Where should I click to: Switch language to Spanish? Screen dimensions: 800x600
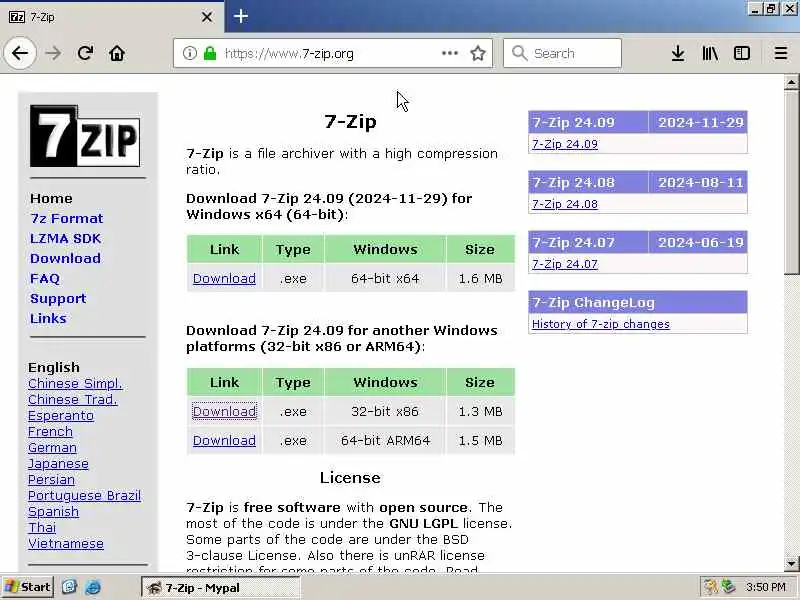click(53, 512)
